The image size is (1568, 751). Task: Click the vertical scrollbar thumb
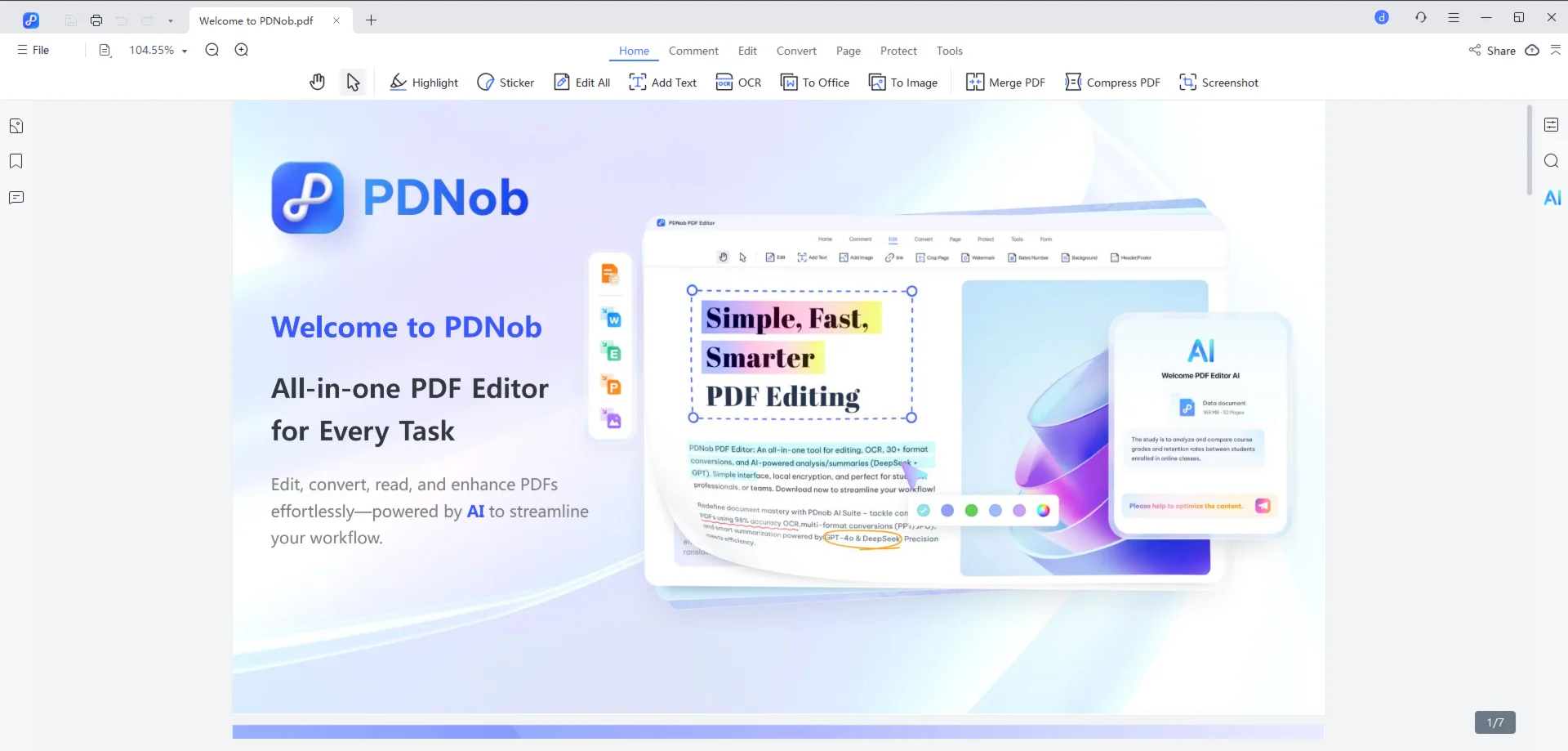pyautogui.click(x=1530, y=150)
